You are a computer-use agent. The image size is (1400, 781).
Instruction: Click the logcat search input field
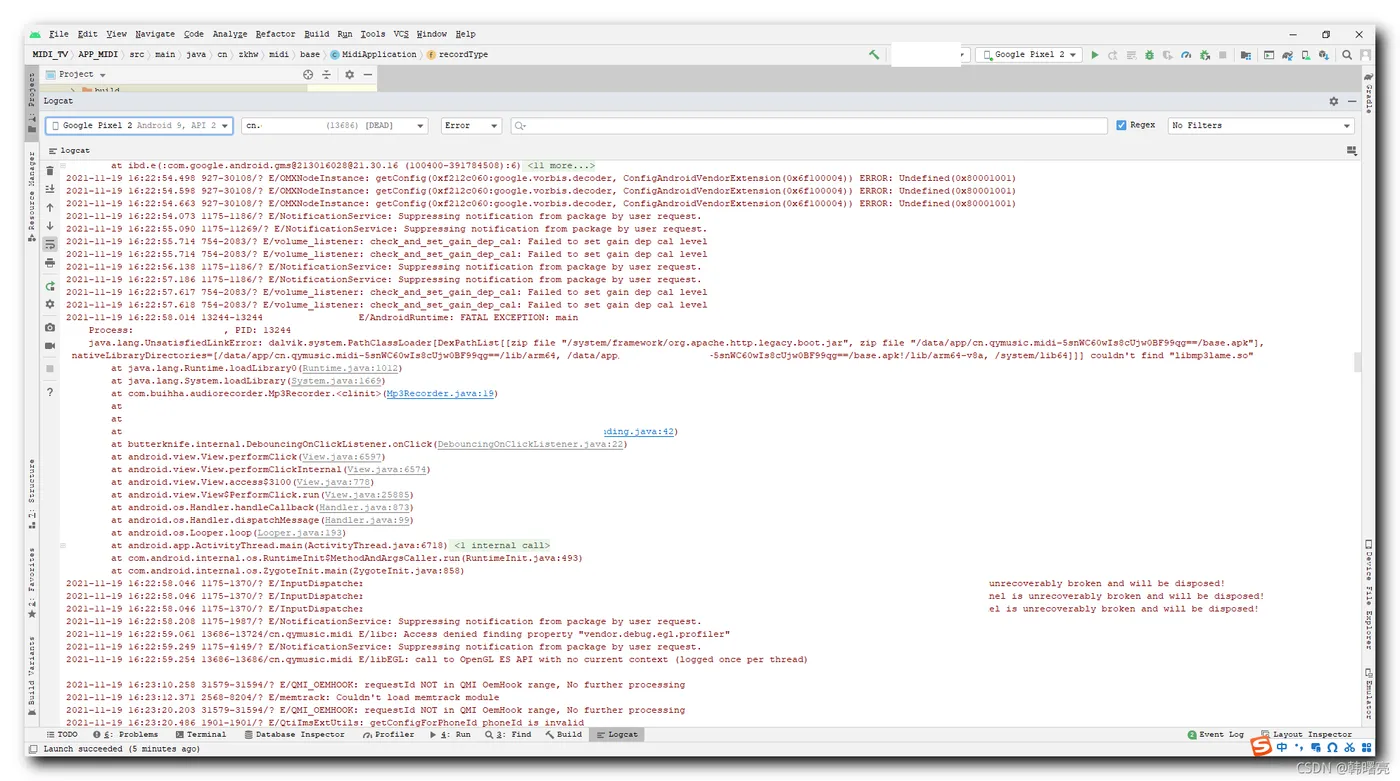(x=809, y=125)
